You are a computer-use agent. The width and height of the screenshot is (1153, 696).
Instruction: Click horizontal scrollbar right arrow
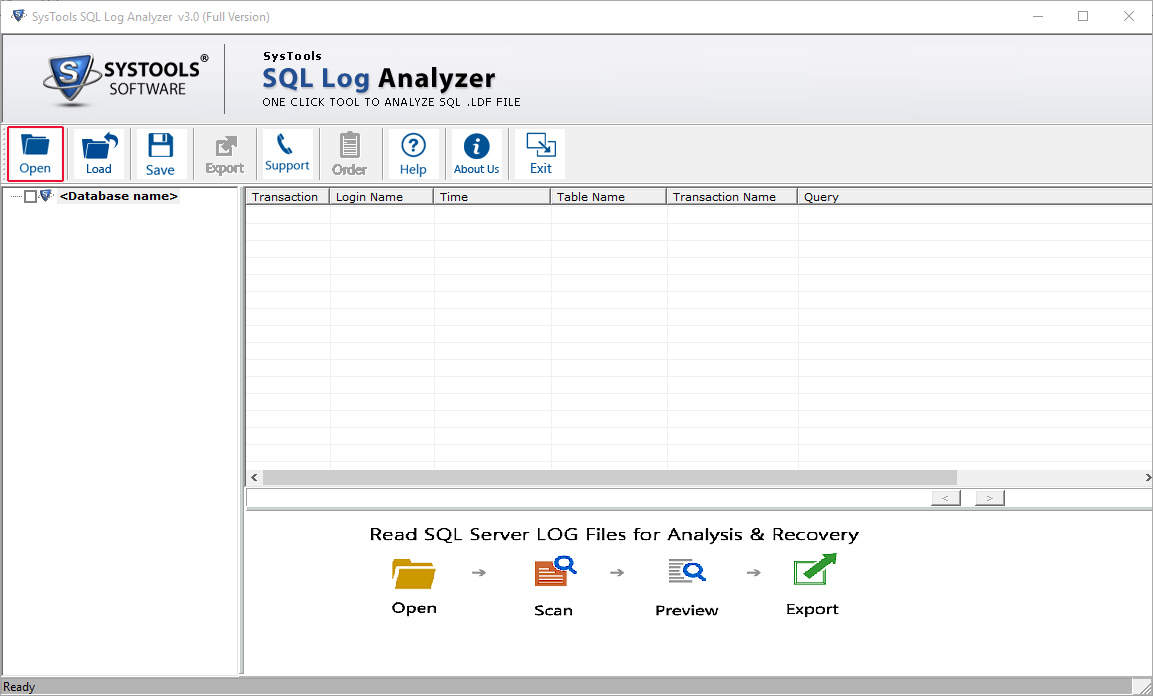click(1147, 478)
